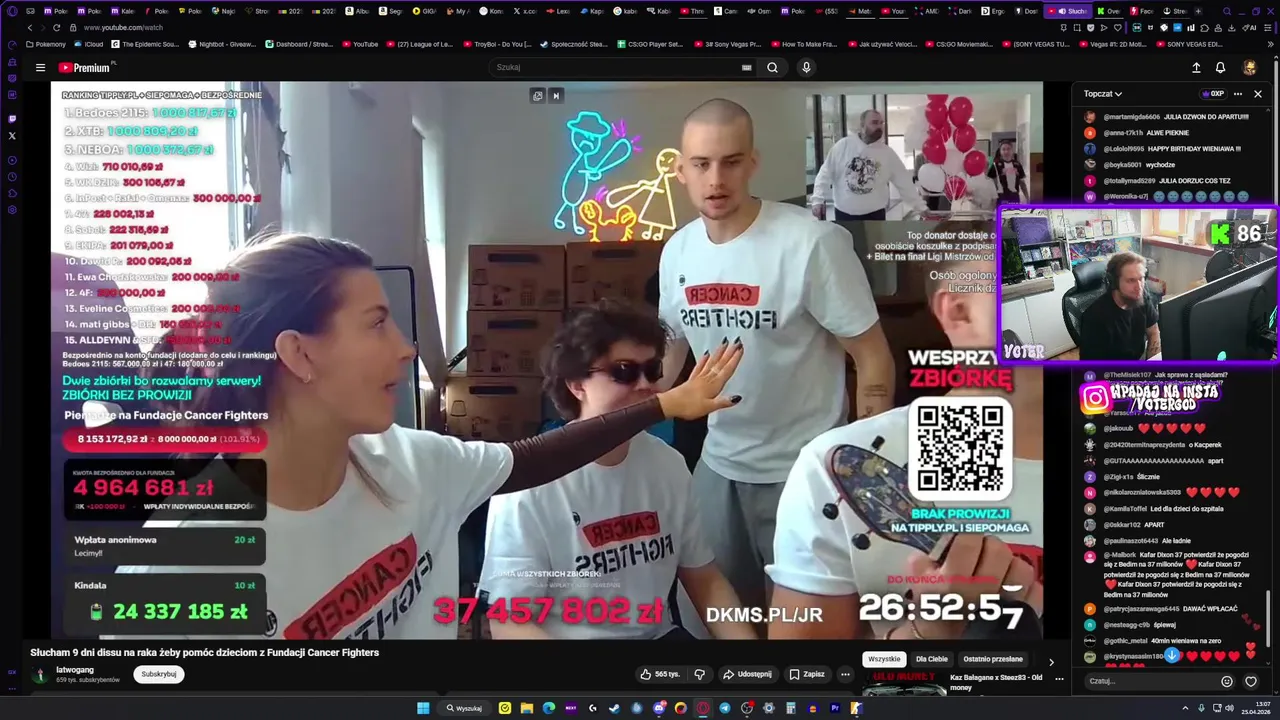Dislike the video with thumbs down
The width and height of the screenshot is (1280, 720).
(700, 674)
